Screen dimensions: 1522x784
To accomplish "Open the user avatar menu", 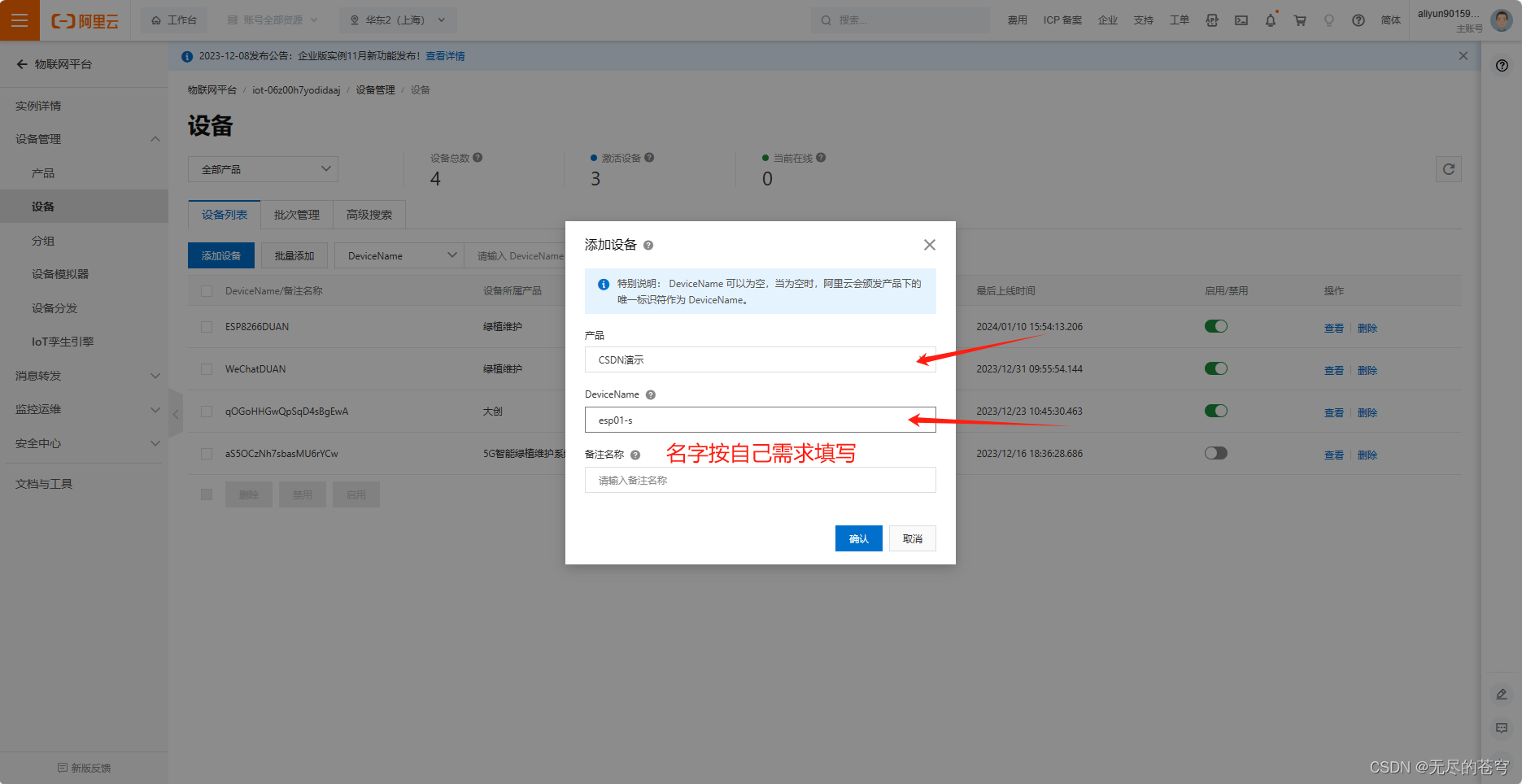I will click(x=1501, y=20).
